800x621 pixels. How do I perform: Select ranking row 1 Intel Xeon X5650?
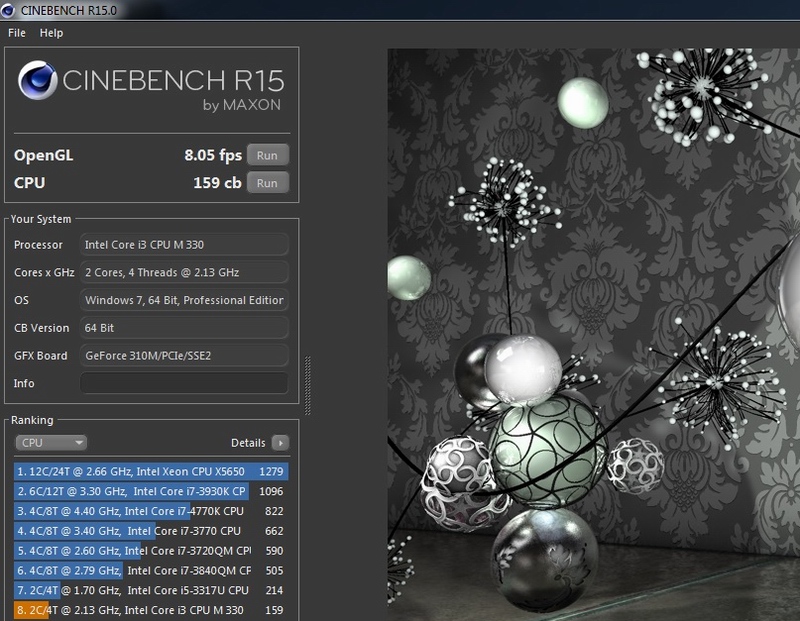coord(151,471)
